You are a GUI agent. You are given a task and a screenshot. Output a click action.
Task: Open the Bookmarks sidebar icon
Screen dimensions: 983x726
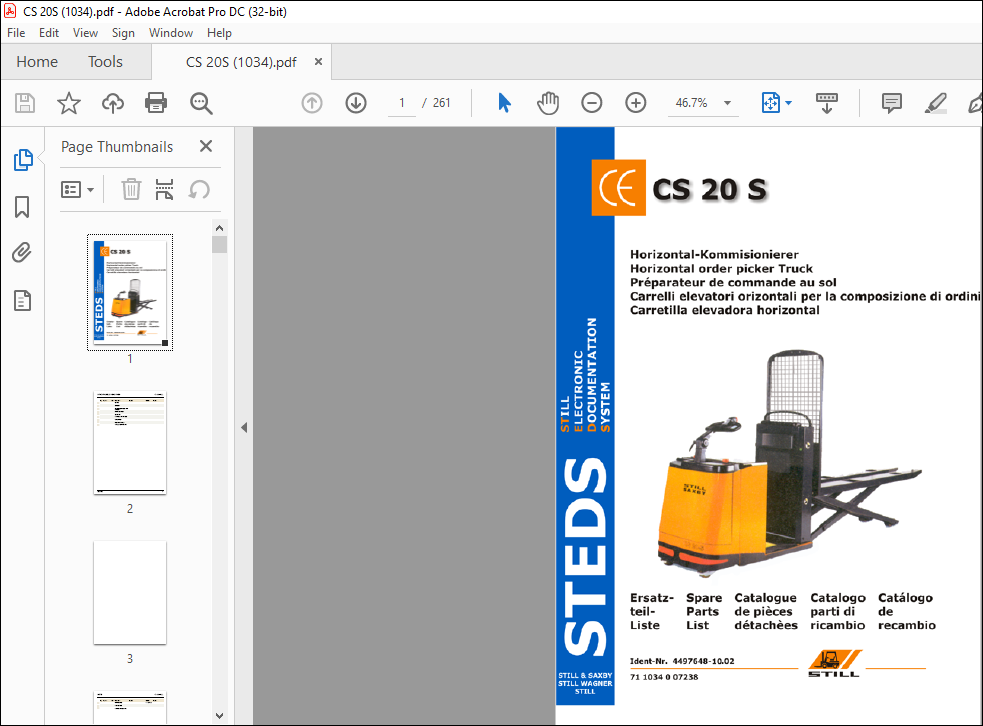click(x=22, y=207)
